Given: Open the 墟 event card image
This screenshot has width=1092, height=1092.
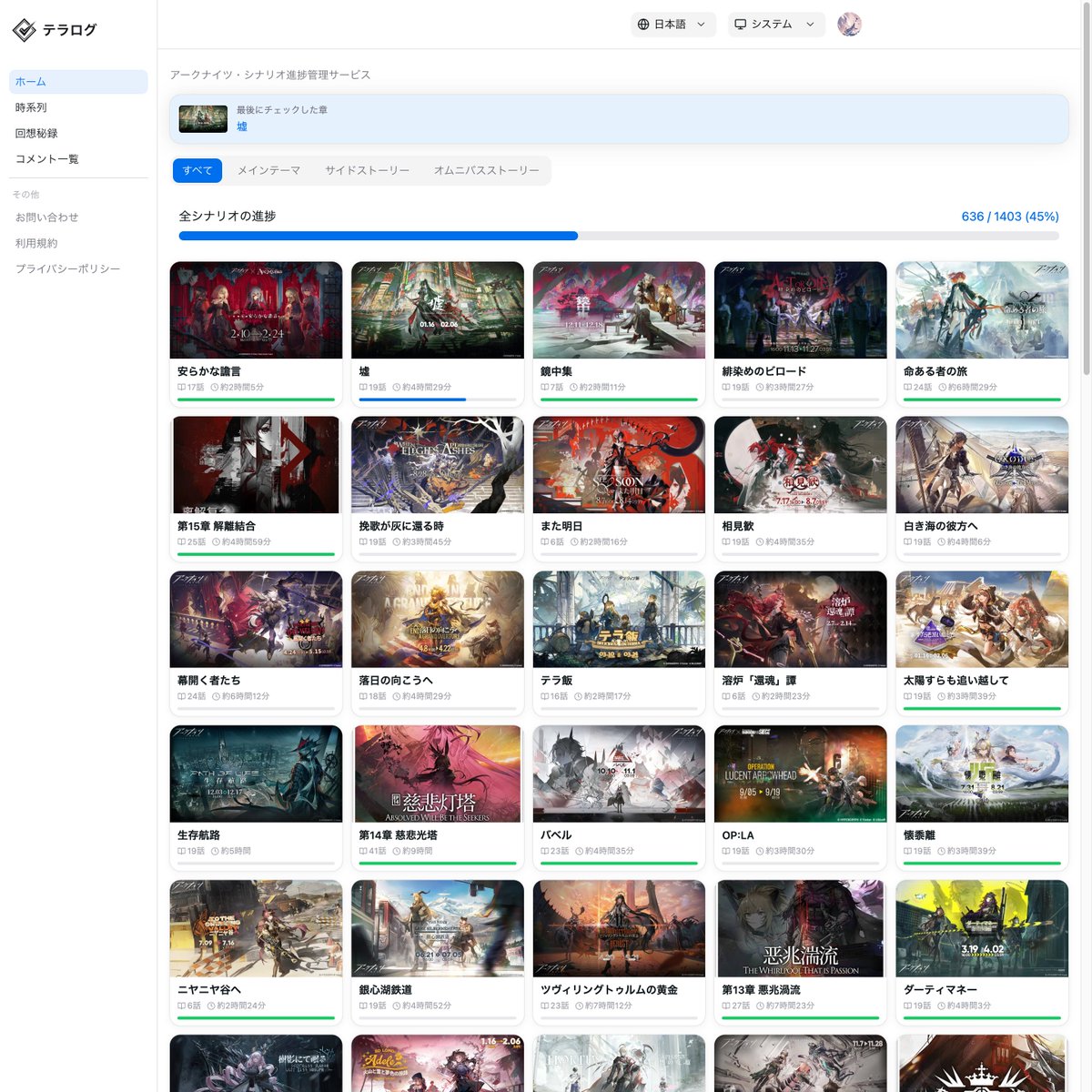Looking at the screenshot, I should pyautogui.click(x=438, y=310).
